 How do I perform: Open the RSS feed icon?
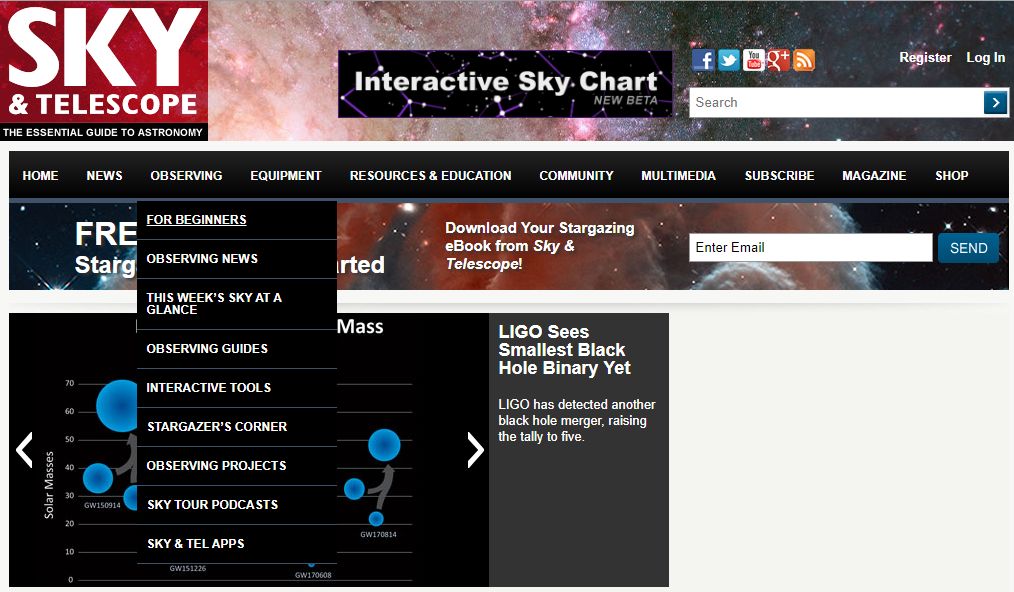(x=803, y=60)
